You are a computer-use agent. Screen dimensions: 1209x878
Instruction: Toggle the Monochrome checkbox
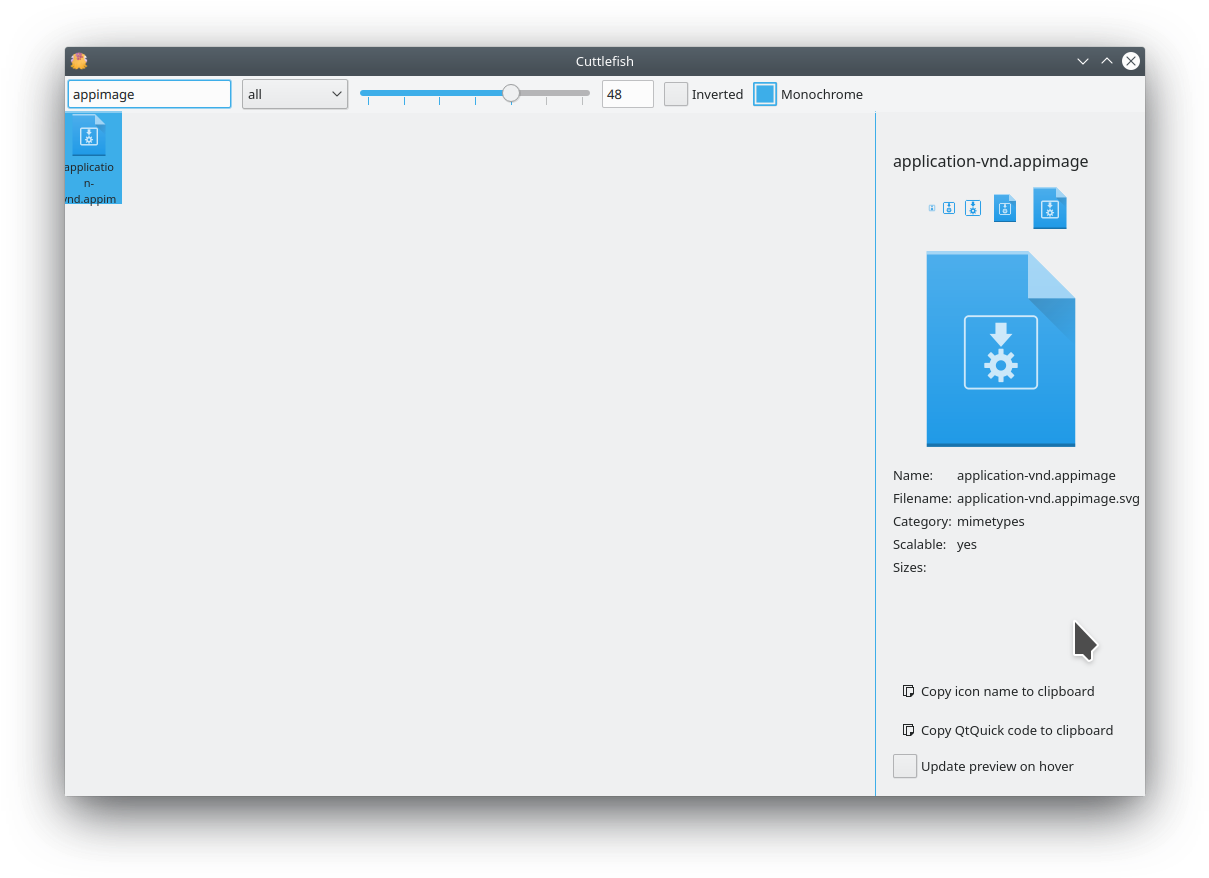pos(765,94)
